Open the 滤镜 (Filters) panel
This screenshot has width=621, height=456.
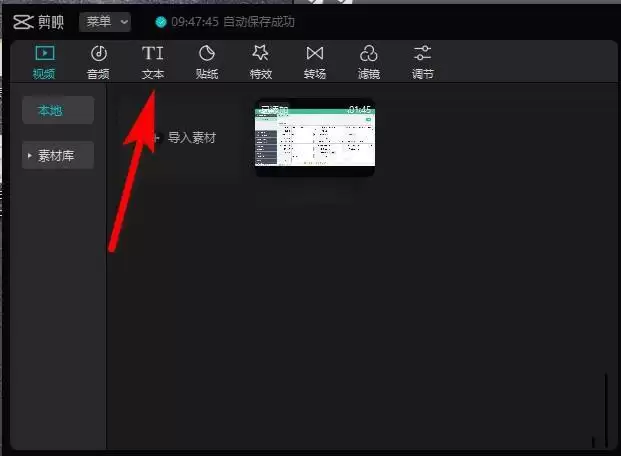tap(368, 61)
